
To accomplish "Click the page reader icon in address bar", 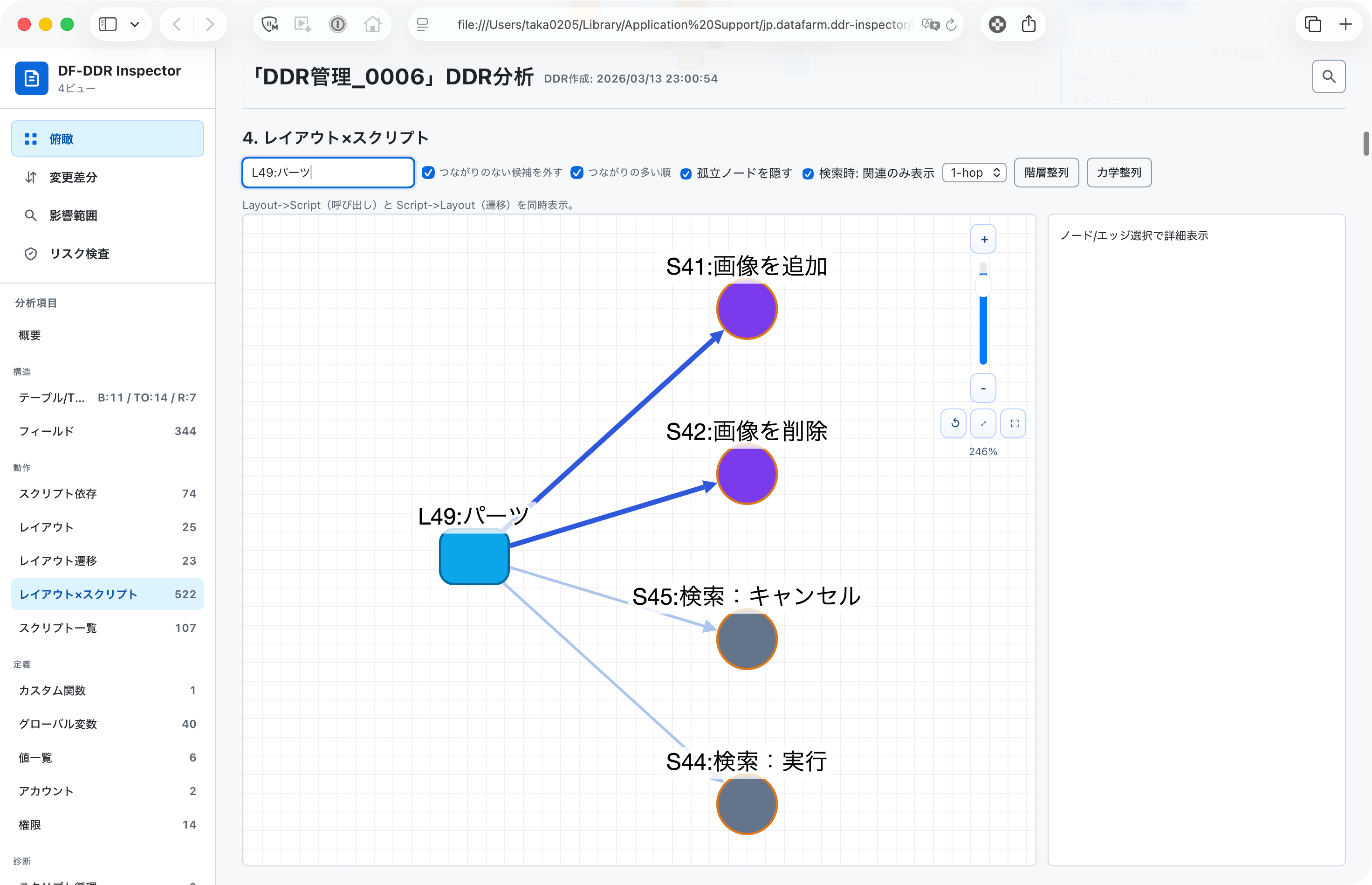I will [423, 24].
